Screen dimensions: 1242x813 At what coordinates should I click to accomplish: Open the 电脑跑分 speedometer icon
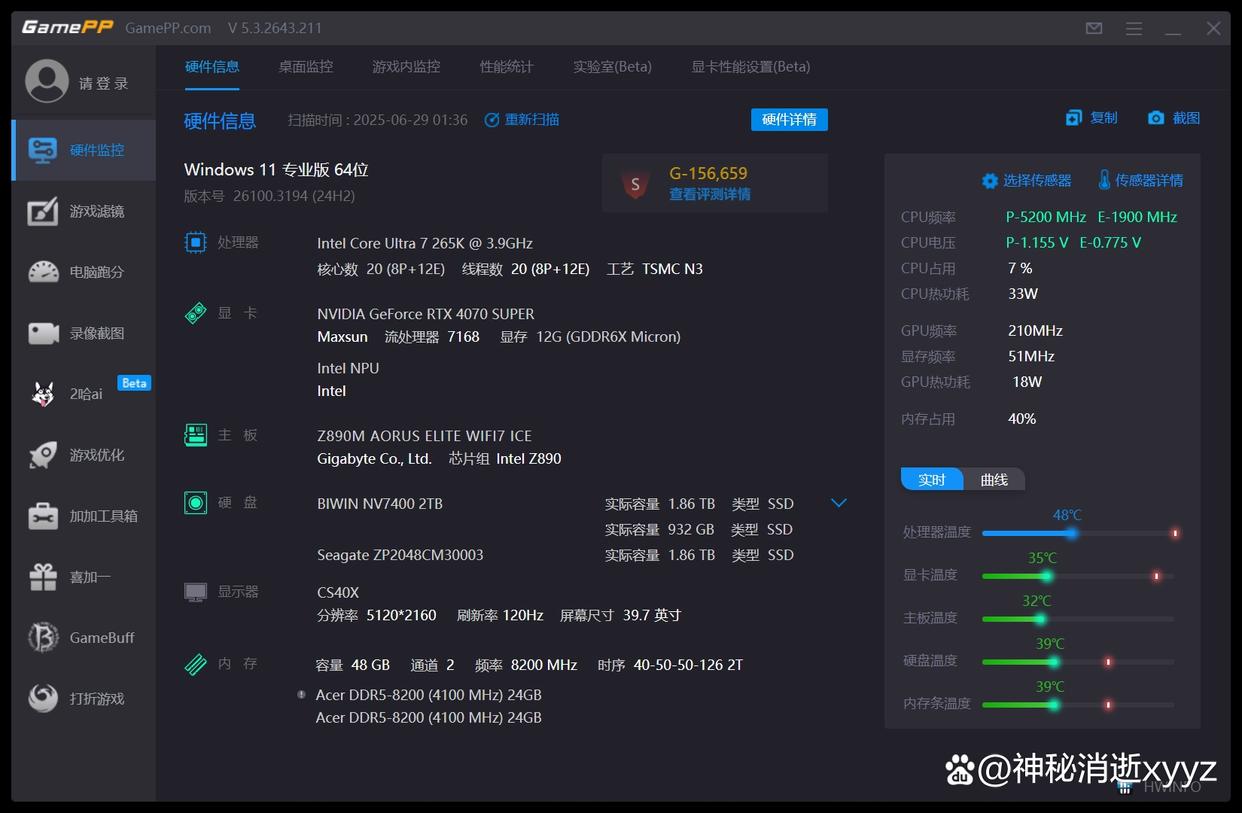(43, 272)
